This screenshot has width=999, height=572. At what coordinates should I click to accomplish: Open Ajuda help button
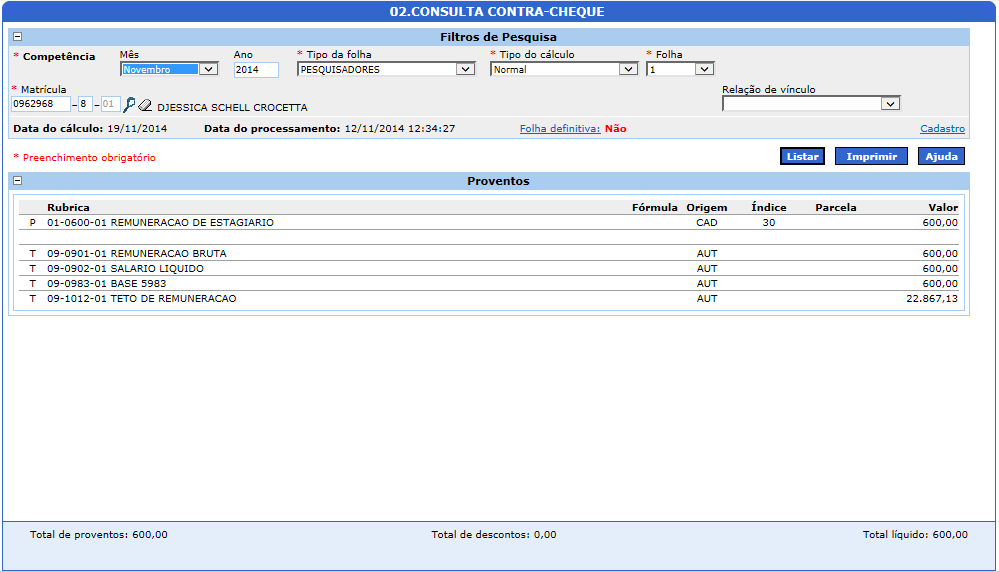pyautogui.click(x=940, y=157)
